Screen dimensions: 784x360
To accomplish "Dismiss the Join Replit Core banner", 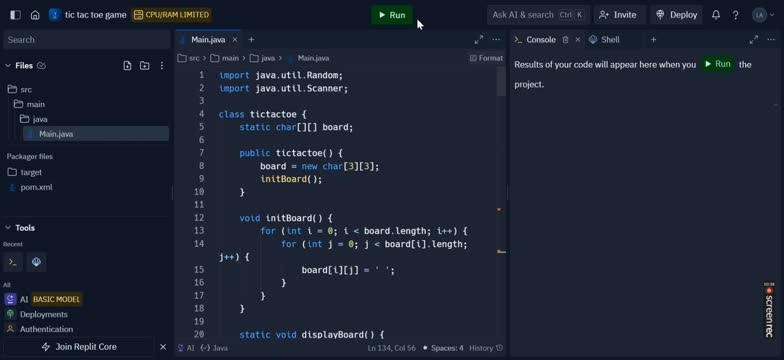I will tap(163, 346).
